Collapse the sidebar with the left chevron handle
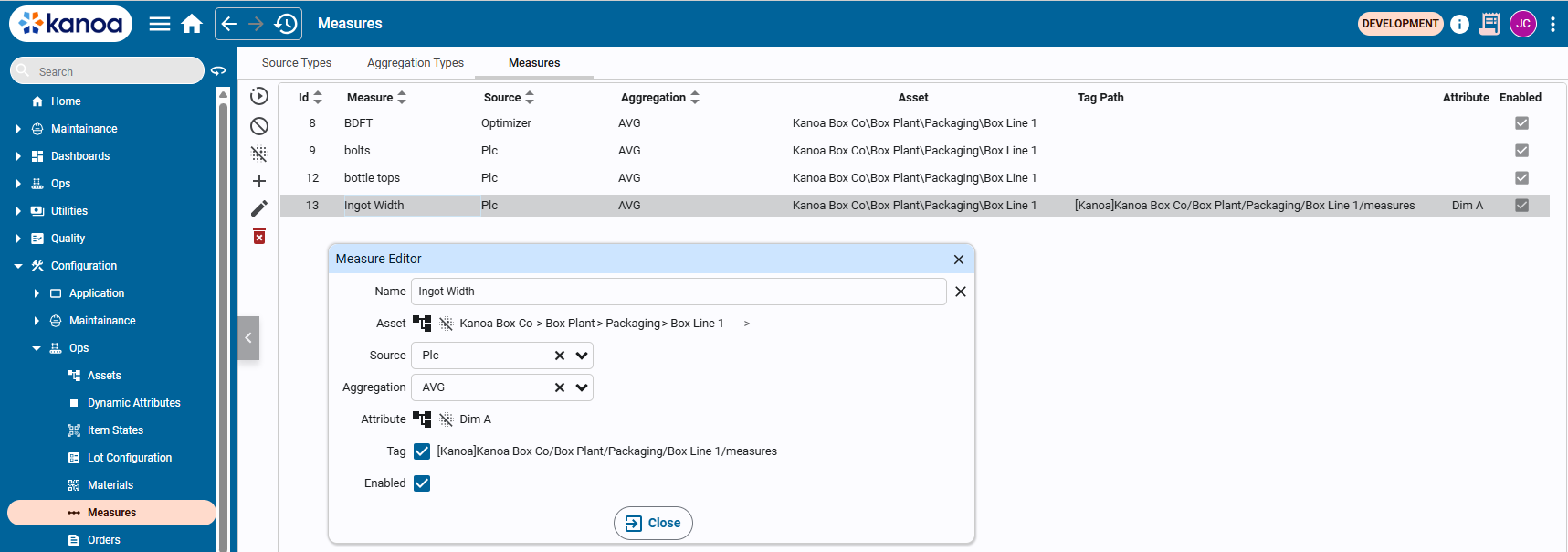1568x552 pixels. (248, 338)
